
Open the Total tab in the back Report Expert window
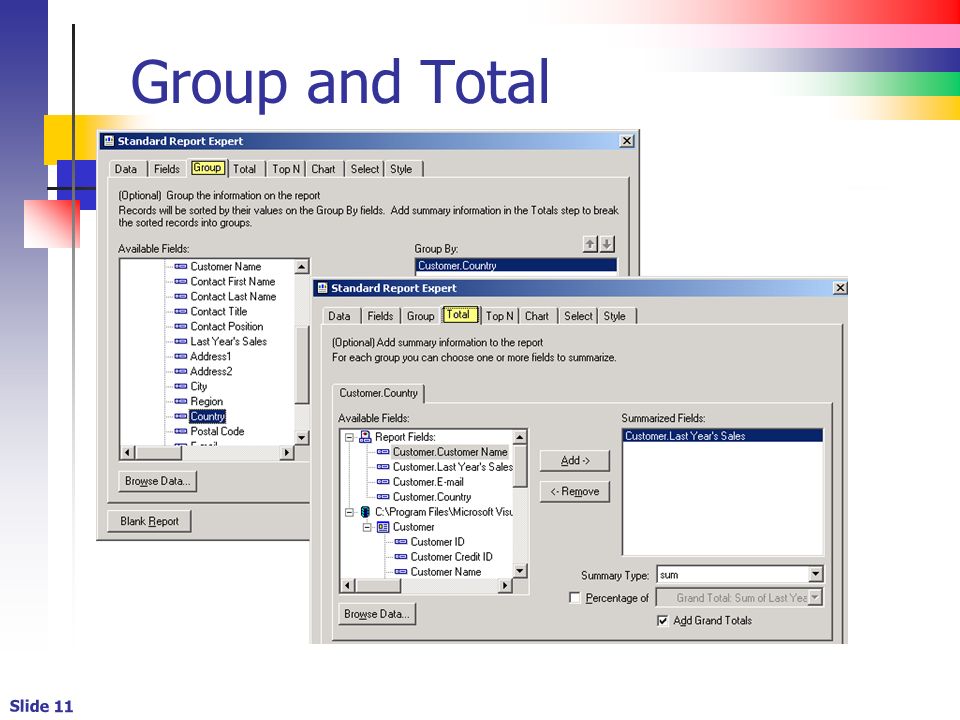pos(244,169)
